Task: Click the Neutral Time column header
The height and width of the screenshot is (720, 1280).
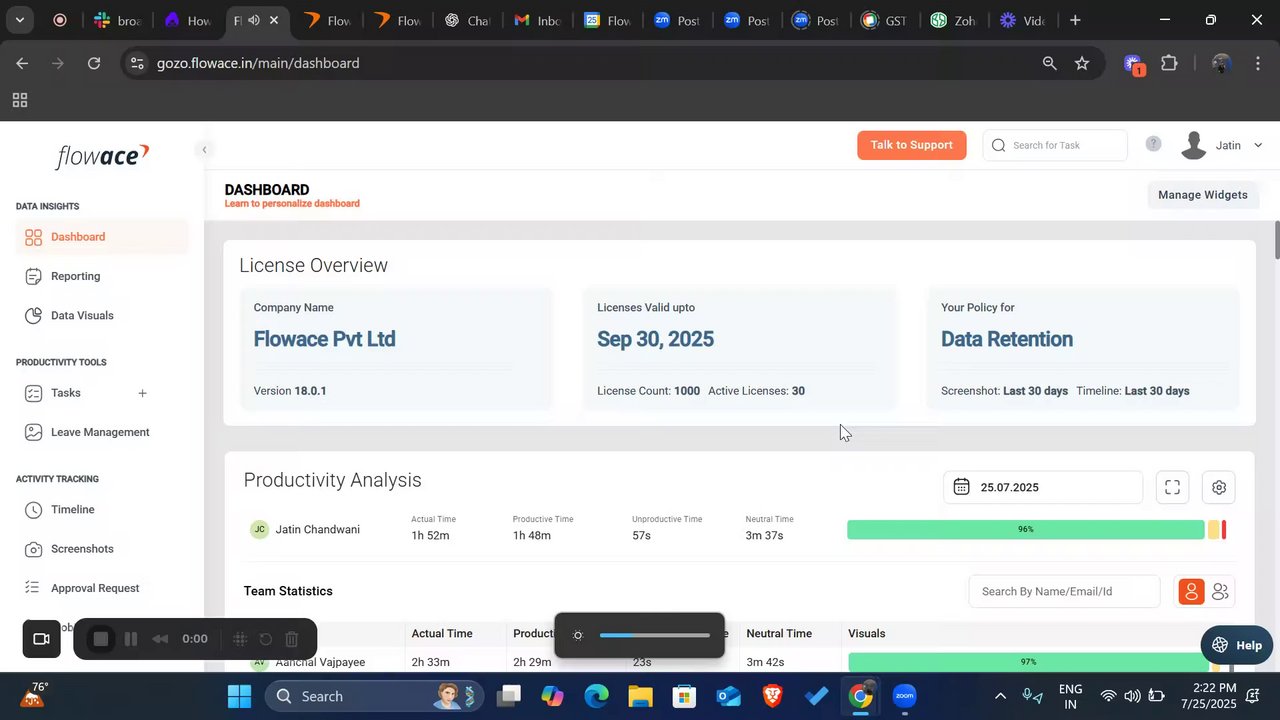Action: [779, 633]
